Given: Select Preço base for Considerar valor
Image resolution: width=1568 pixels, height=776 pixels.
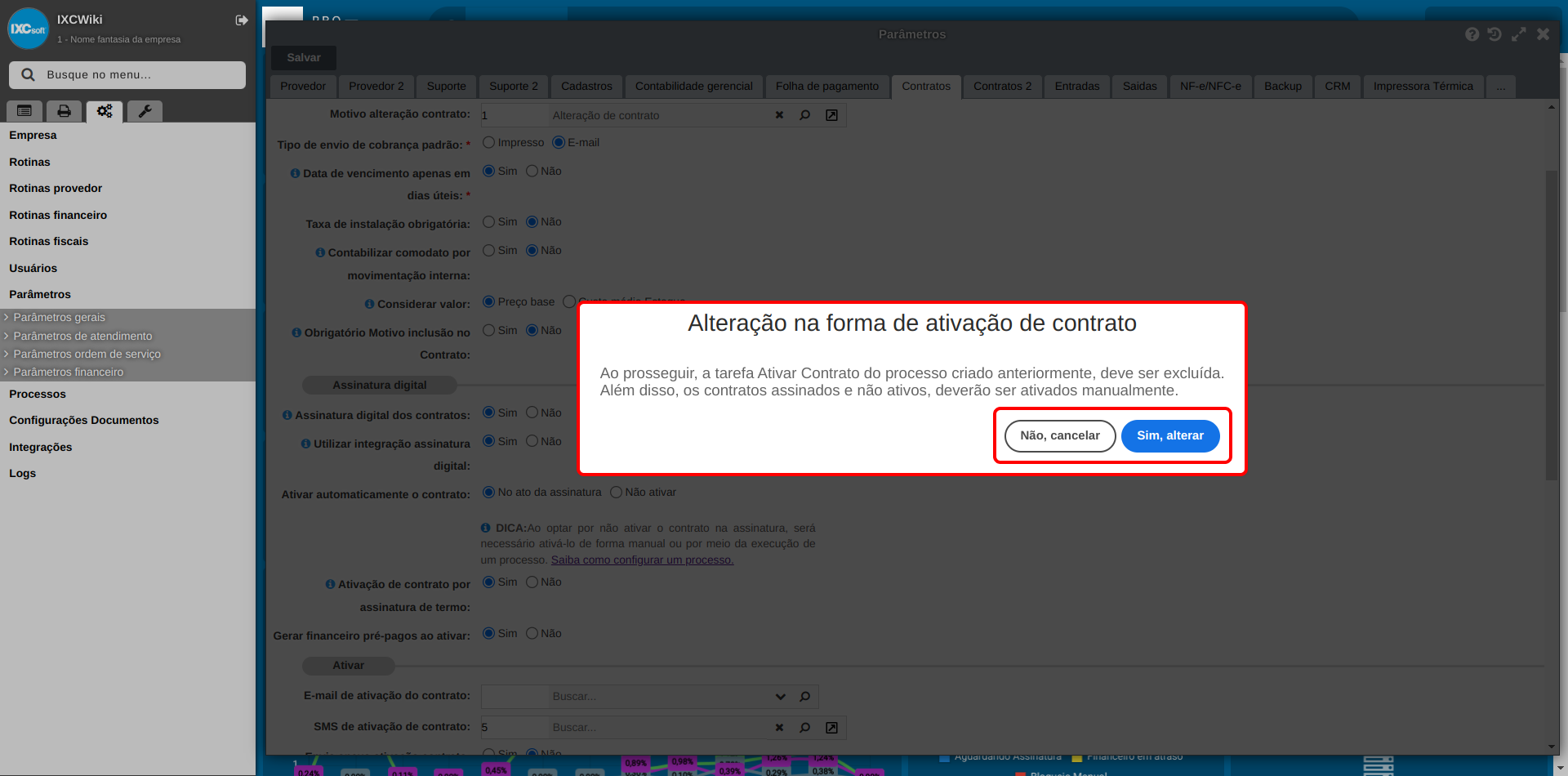Looking at the screenshot, I should coord(488,301).
